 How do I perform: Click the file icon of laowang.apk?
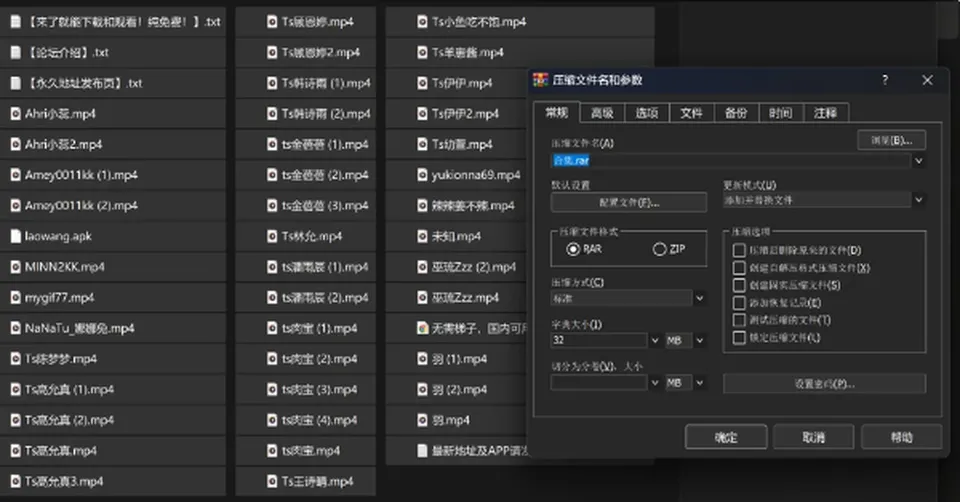tap(16, 236)
